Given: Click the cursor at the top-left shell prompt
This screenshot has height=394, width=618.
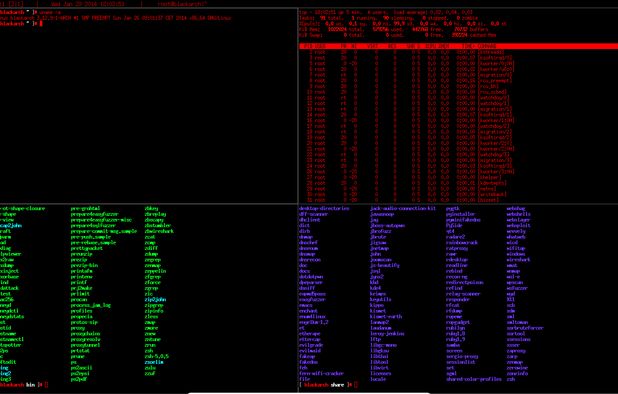Looking at the screenshot, I should (41, 24).
